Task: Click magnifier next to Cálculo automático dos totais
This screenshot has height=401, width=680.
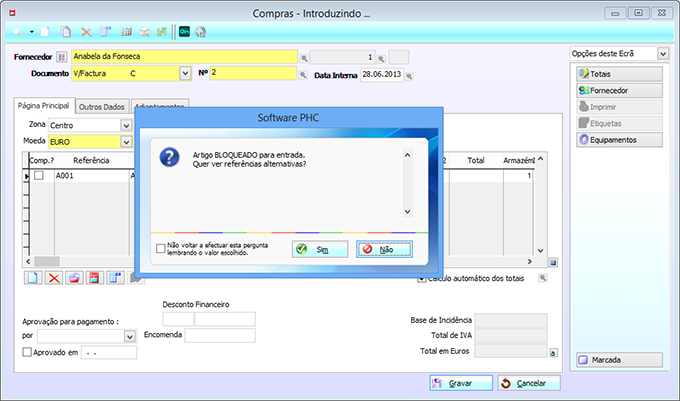Action: pos(543,278)
